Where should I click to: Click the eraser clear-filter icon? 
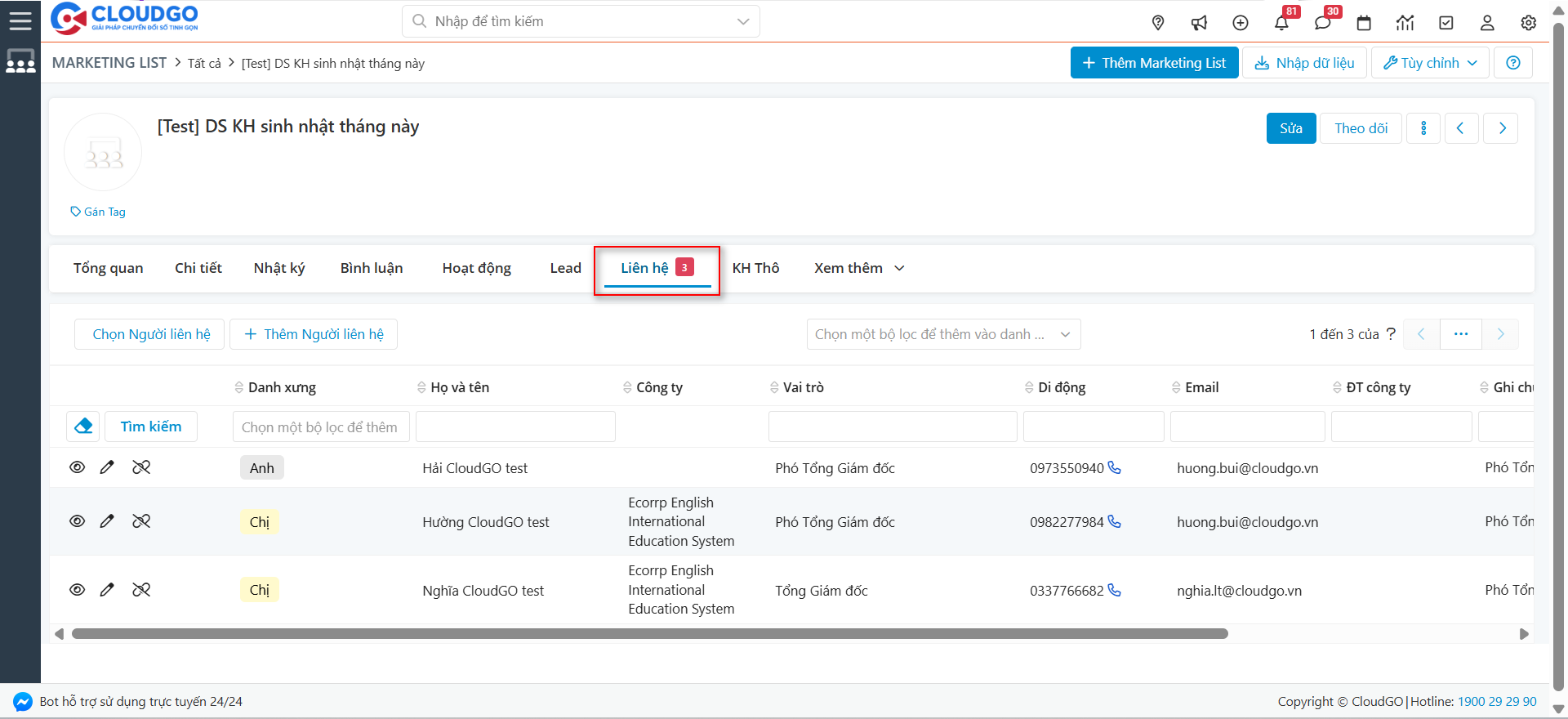coord(83,426)
